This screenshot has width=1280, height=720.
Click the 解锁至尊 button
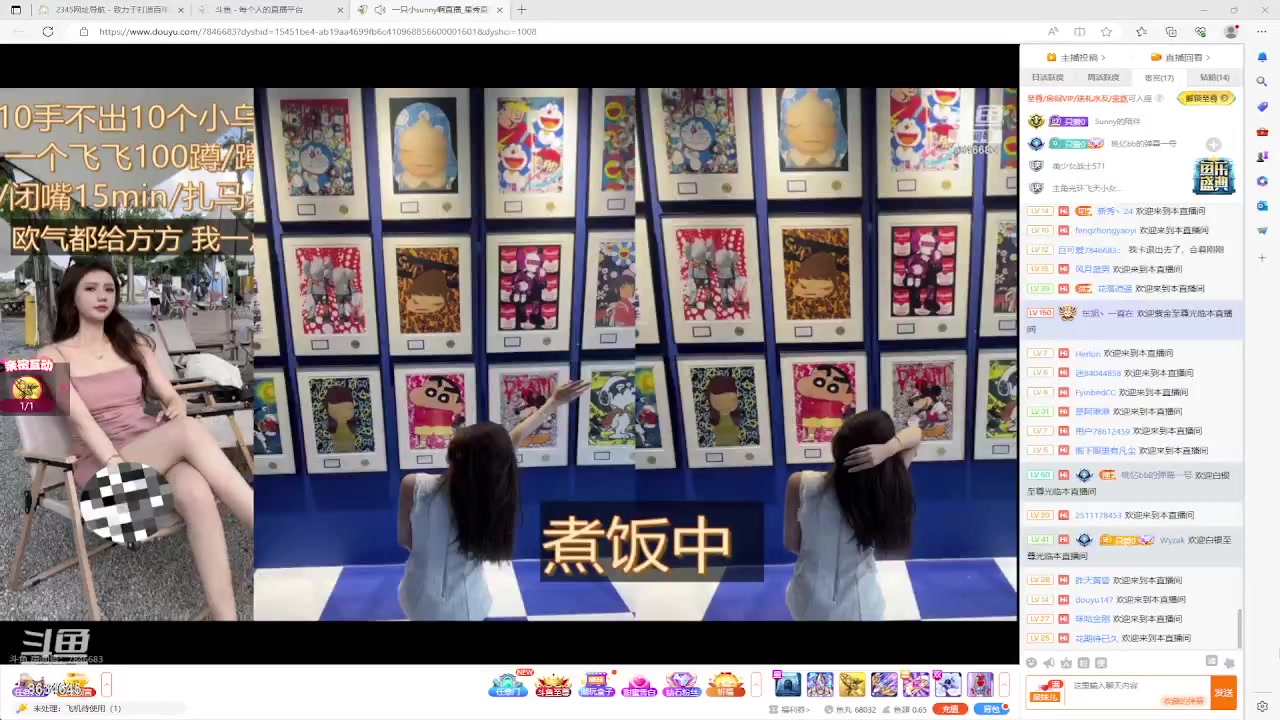pos(1206,98)
